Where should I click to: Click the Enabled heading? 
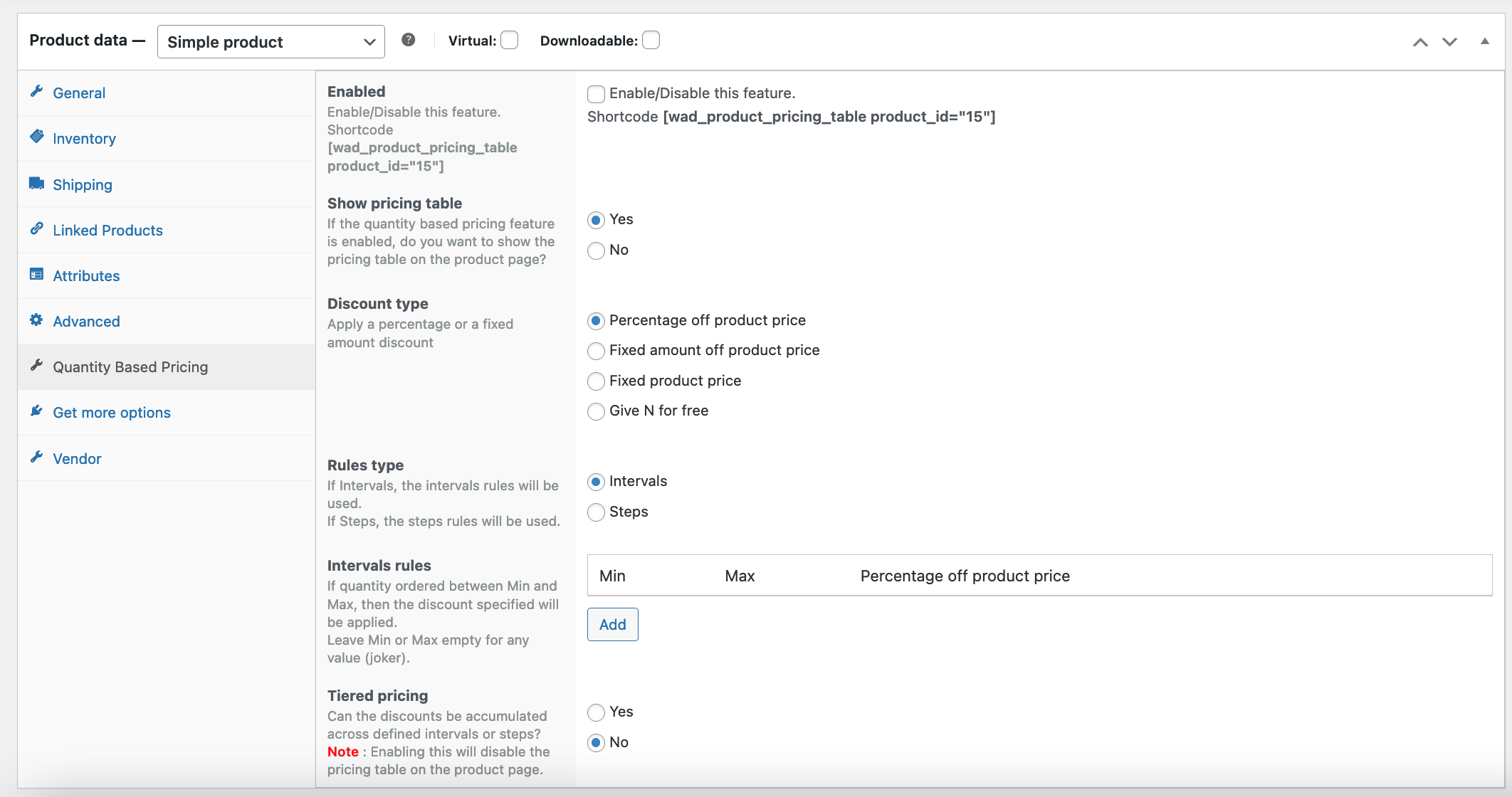[x=356, y=92]
